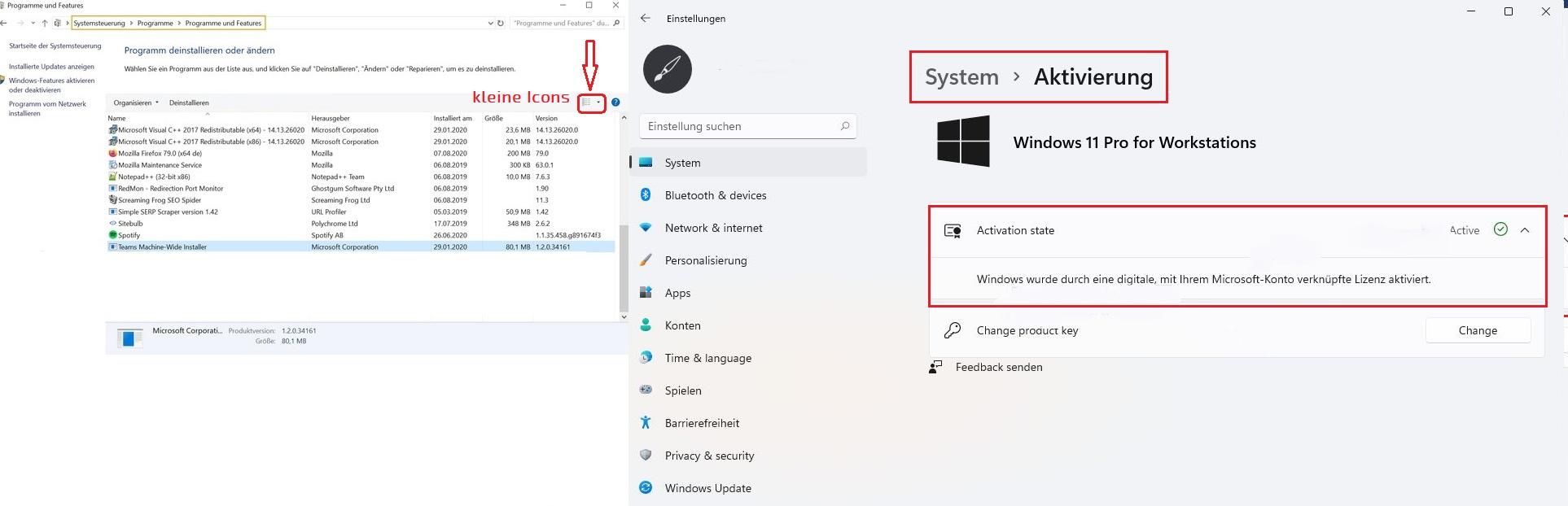
Task: Click the refresh icon beside address bar
Action: click(x=501, y=23)
